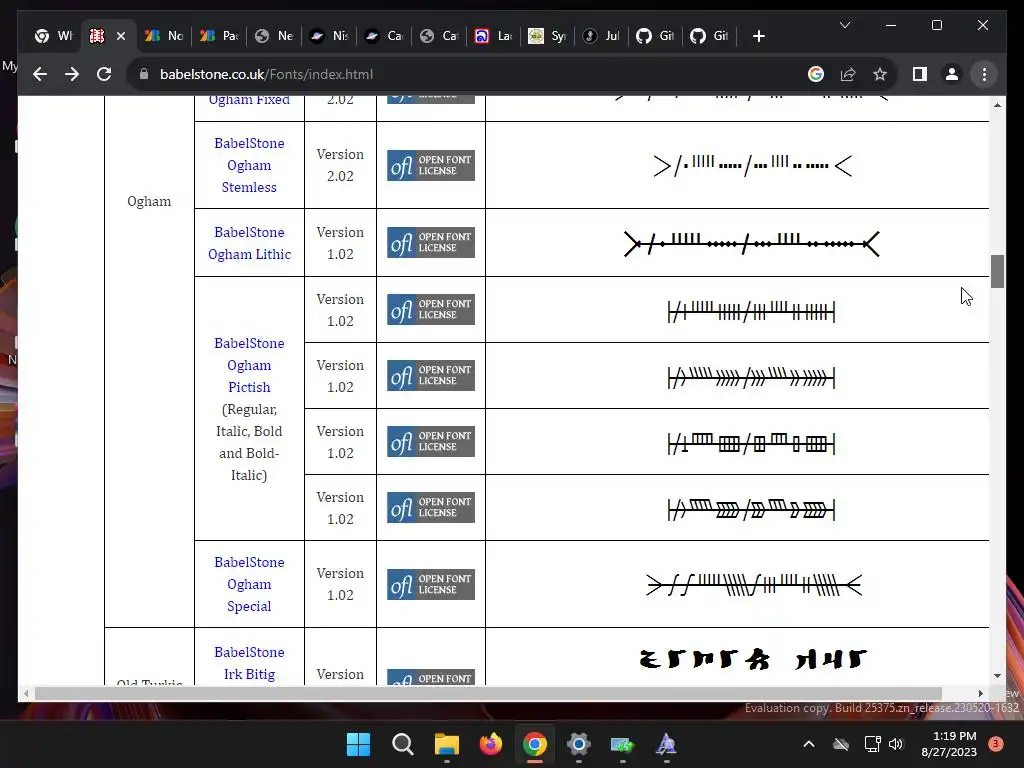Viewport: 1024px width, 768px height.
Task: Click the Ogham Lithic sample glyph image
Action: tap(752, 244)
